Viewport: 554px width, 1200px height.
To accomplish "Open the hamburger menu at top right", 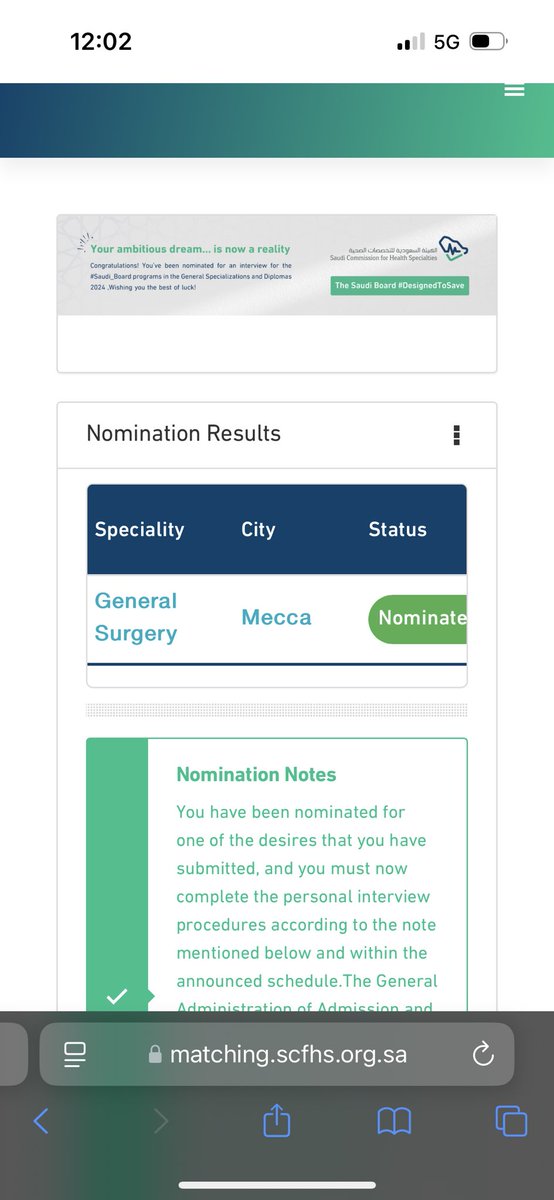I will [x=514, y=90].
